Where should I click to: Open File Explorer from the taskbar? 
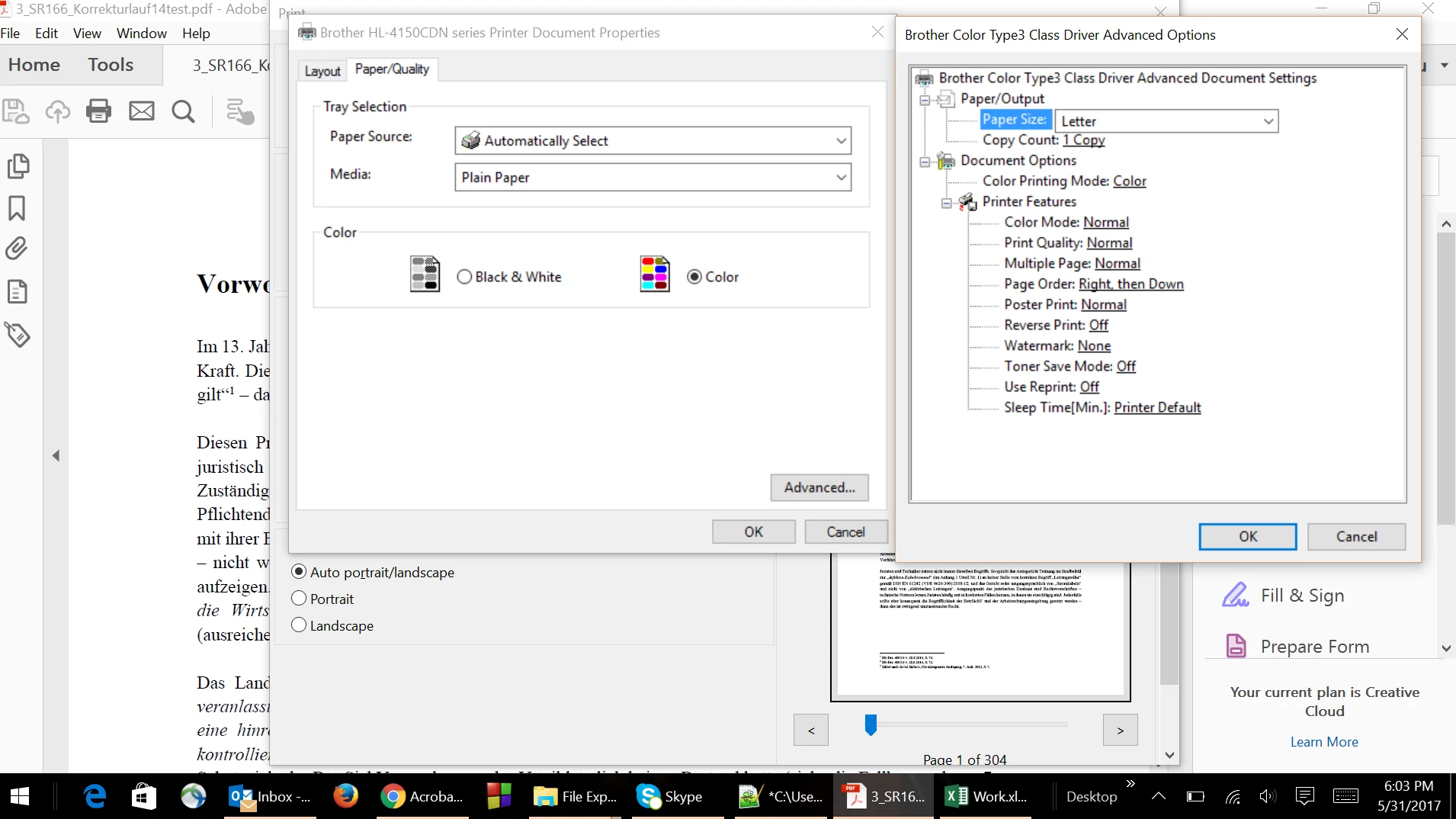pyautogui.click(x=576, y=797)
